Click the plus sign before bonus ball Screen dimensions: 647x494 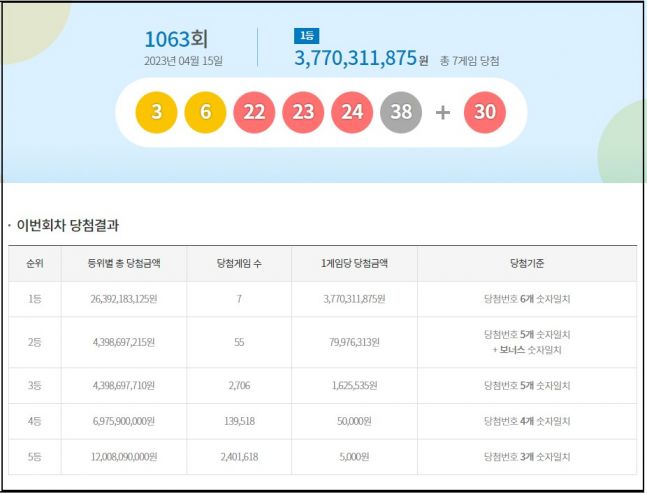(443, 113)
